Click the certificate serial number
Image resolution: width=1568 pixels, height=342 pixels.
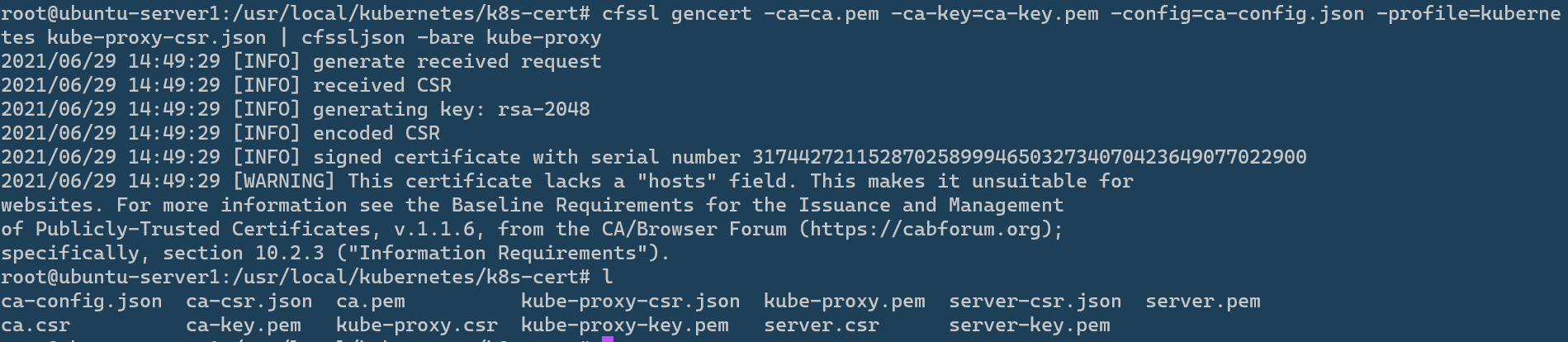click(1029, 157)
